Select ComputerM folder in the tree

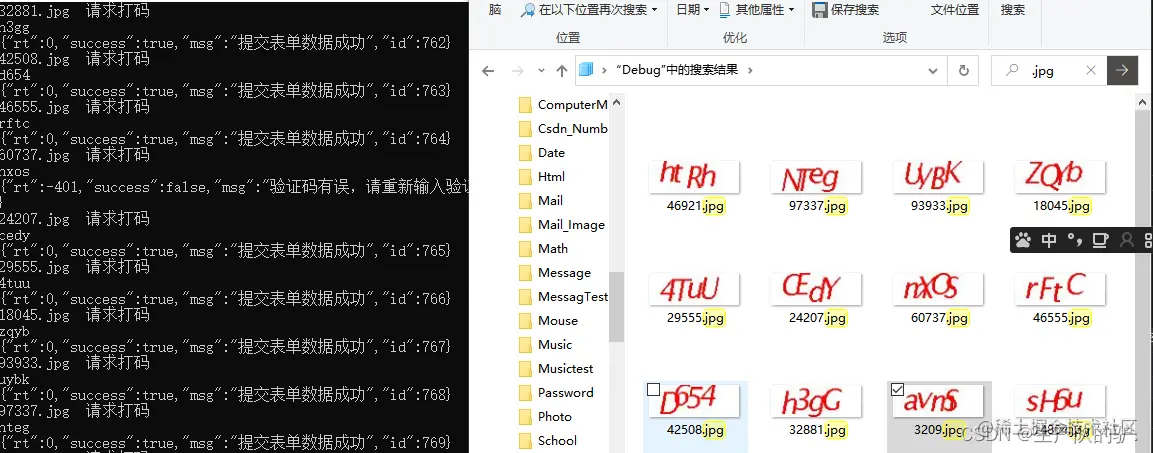click(563, 104)
